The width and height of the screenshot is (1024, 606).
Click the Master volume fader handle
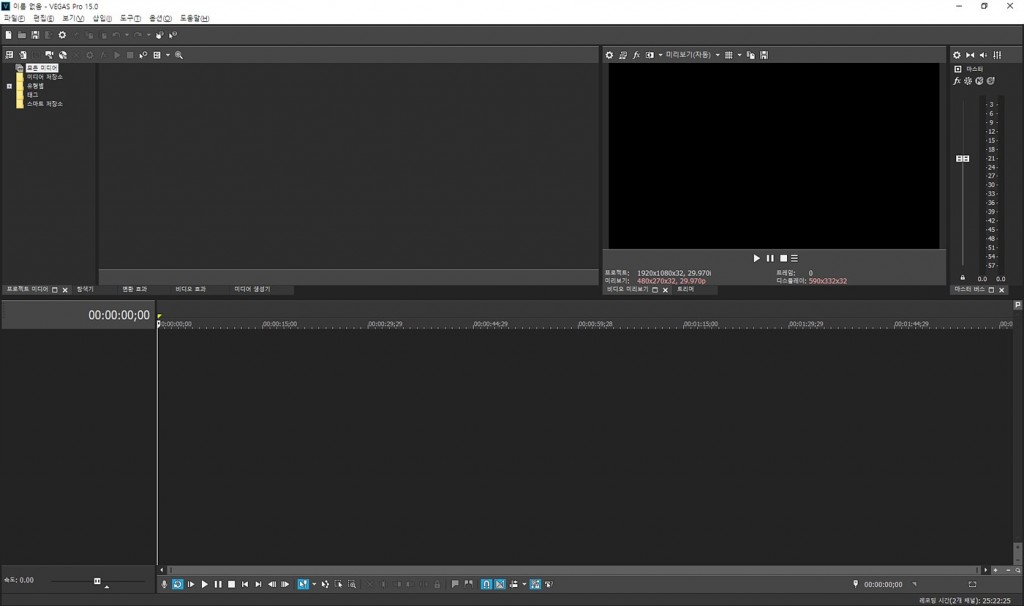point(962,159)
